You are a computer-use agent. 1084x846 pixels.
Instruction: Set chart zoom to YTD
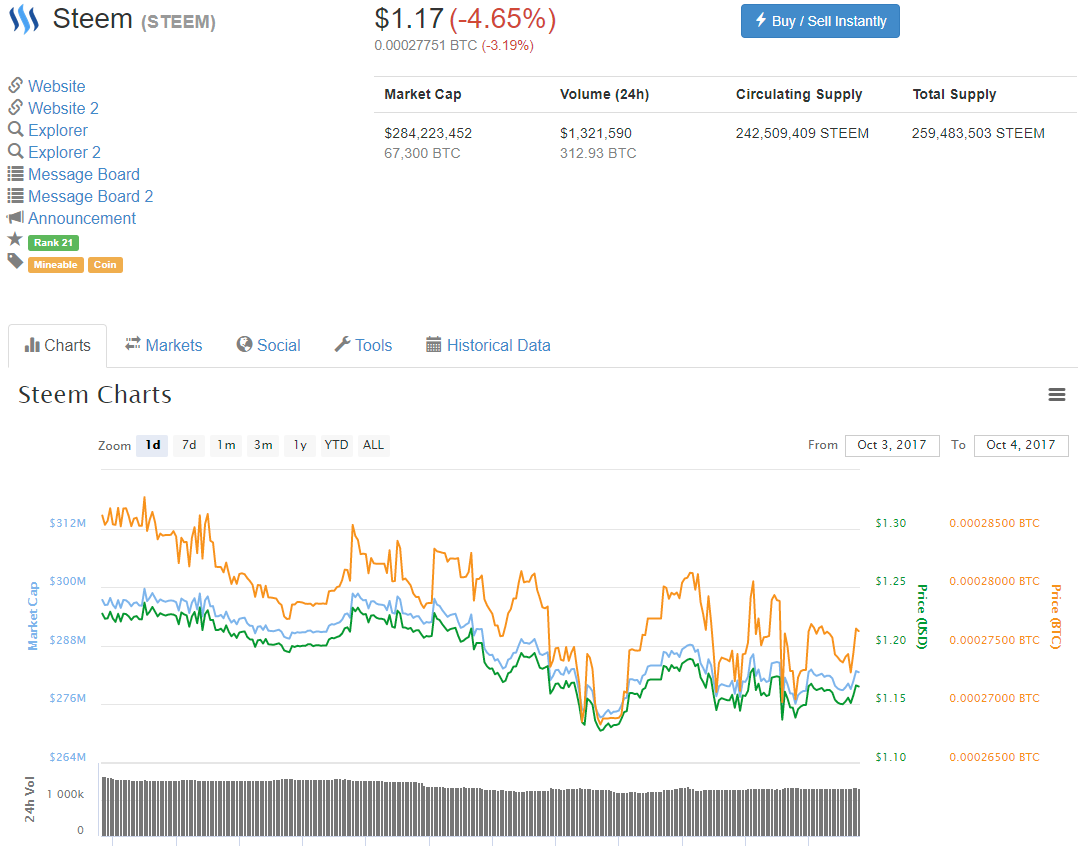click(x=337, y=445)
